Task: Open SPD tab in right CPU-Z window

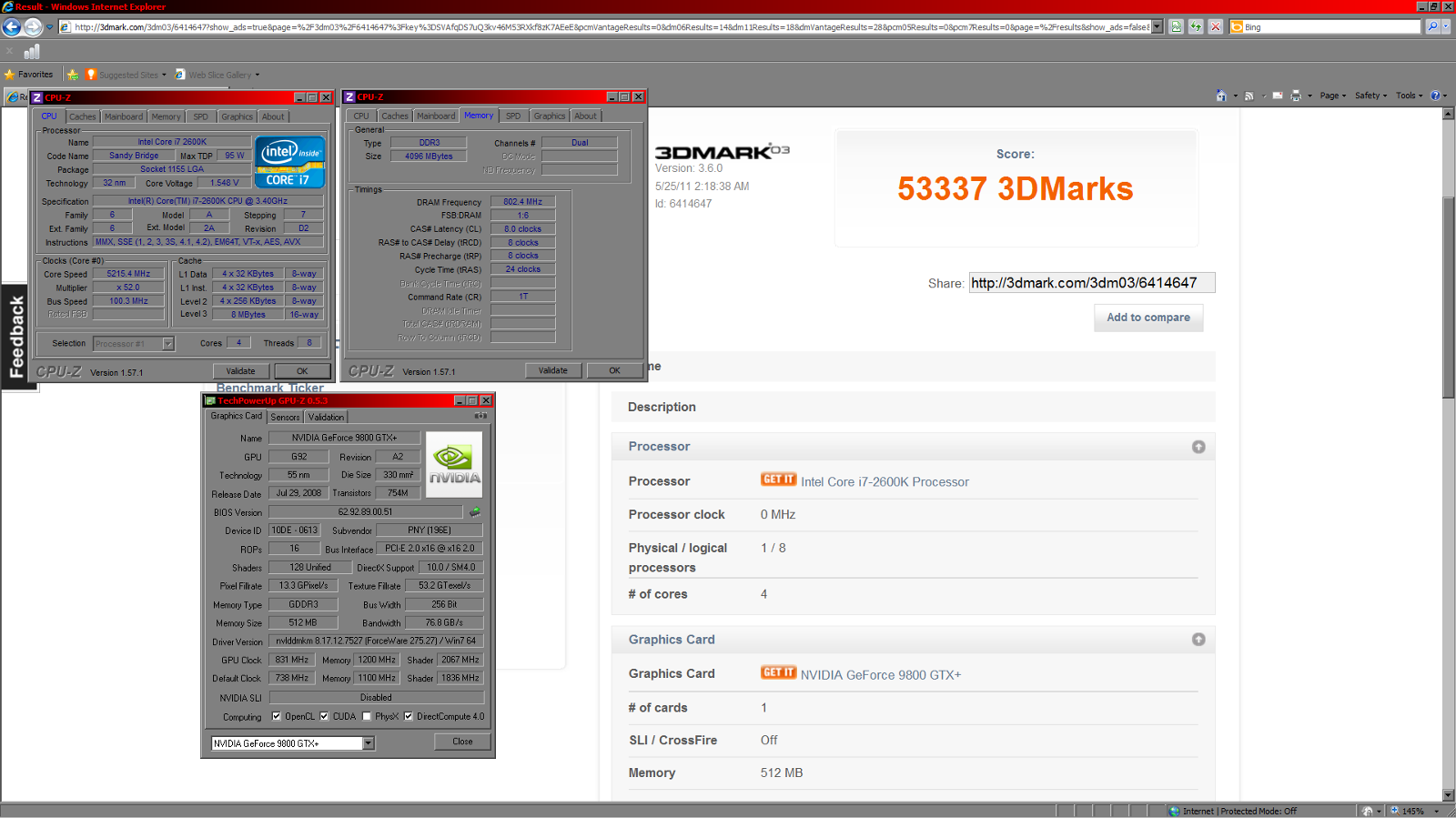Action: 513,116
